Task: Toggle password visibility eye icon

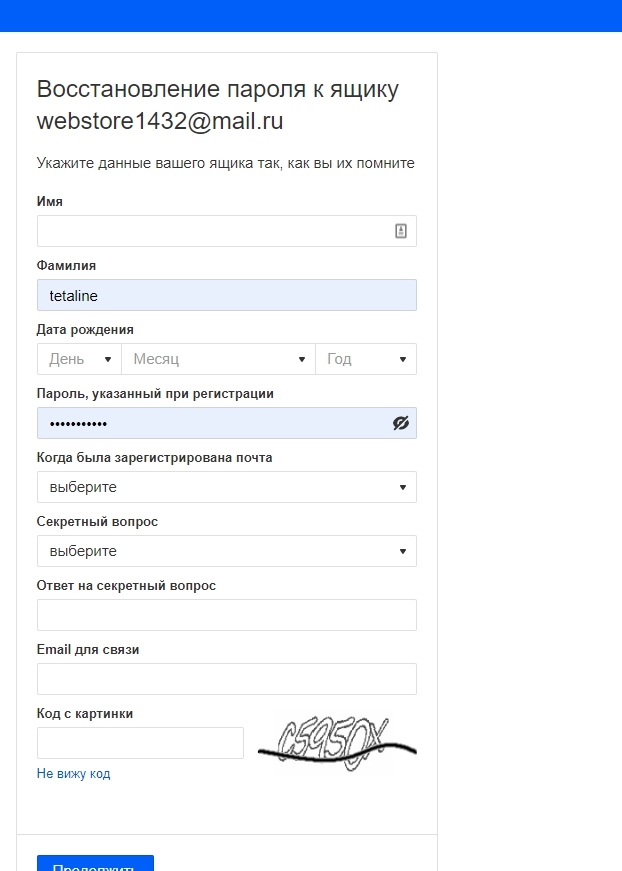Action: coord(401,423)
